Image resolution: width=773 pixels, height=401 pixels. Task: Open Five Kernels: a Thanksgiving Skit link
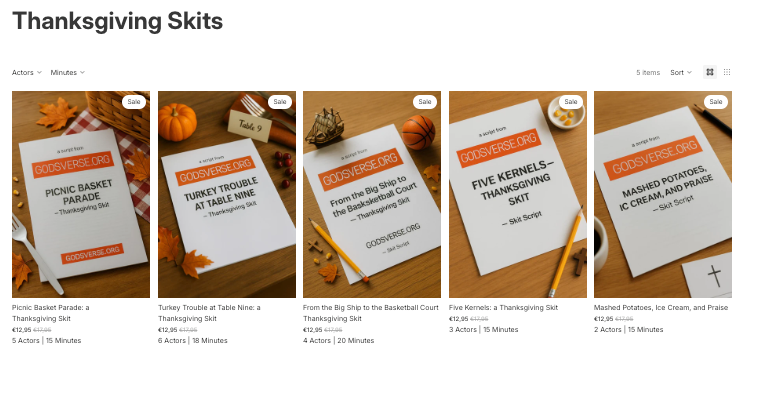tap(503, 307)
